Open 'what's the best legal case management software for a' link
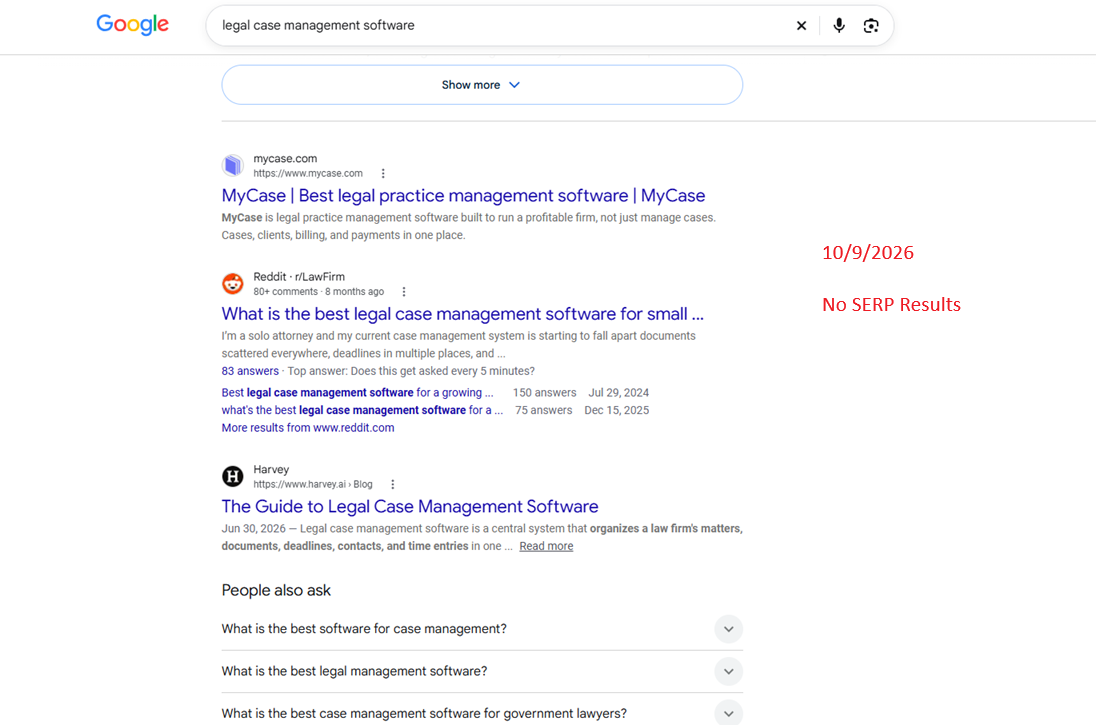Screen dimensions: 1096x725 point(362,410)
